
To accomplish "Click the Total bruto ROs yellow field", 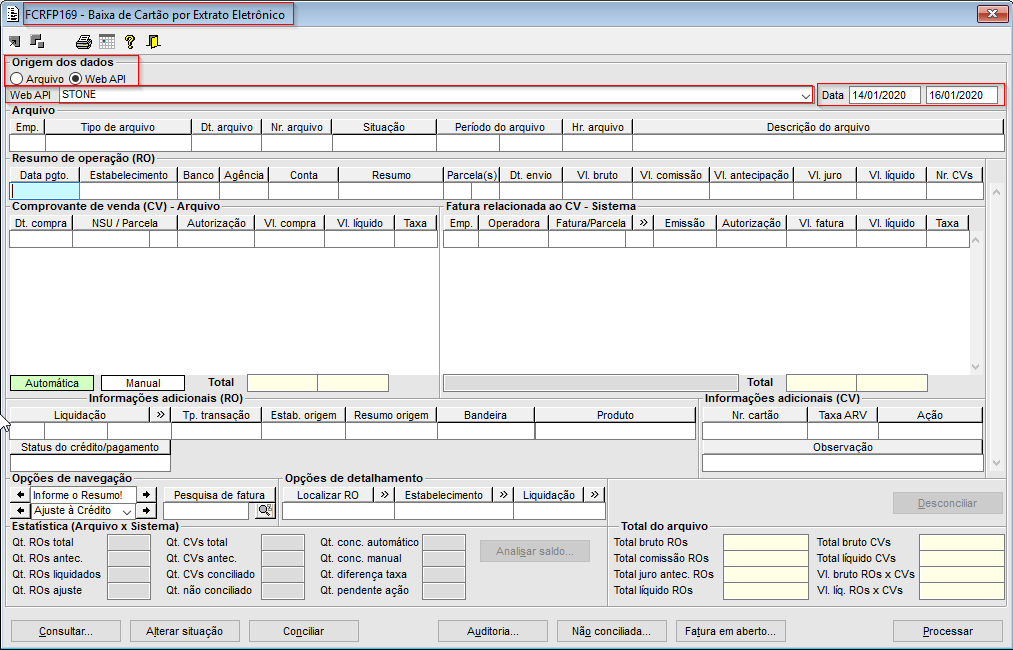I will pyautogui.click(x=766, y=542).
